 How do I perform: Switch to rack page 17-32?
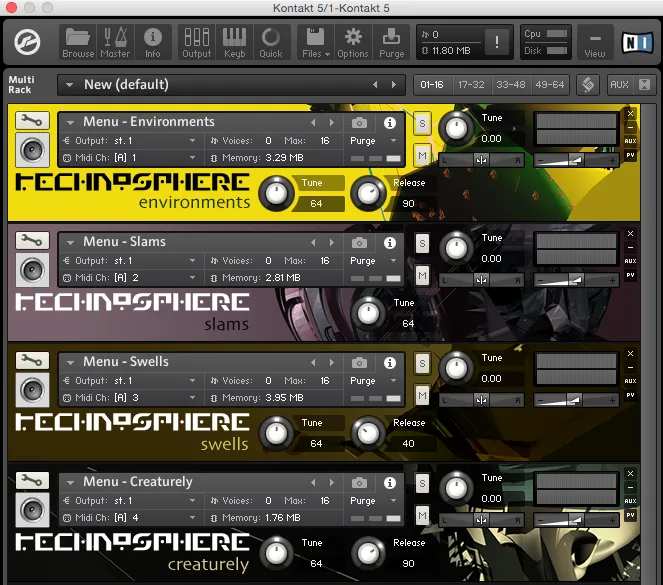pyautogui.click(x=471, y=85)
